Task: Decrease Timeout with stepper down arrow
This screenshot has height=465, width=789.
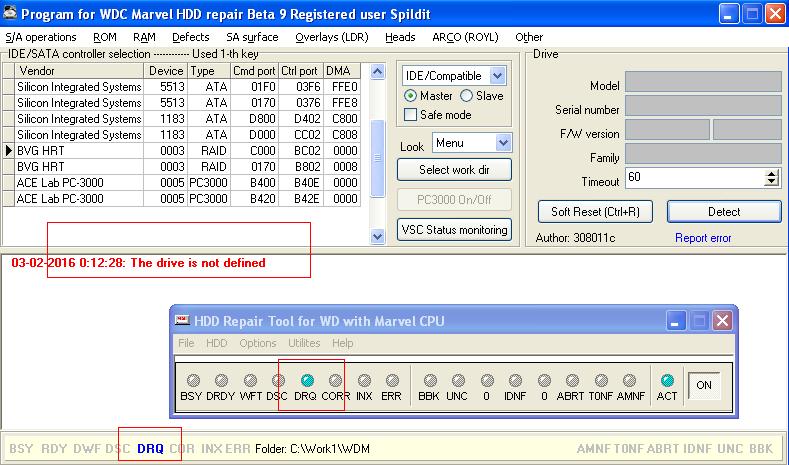Action: coord(771,182)
